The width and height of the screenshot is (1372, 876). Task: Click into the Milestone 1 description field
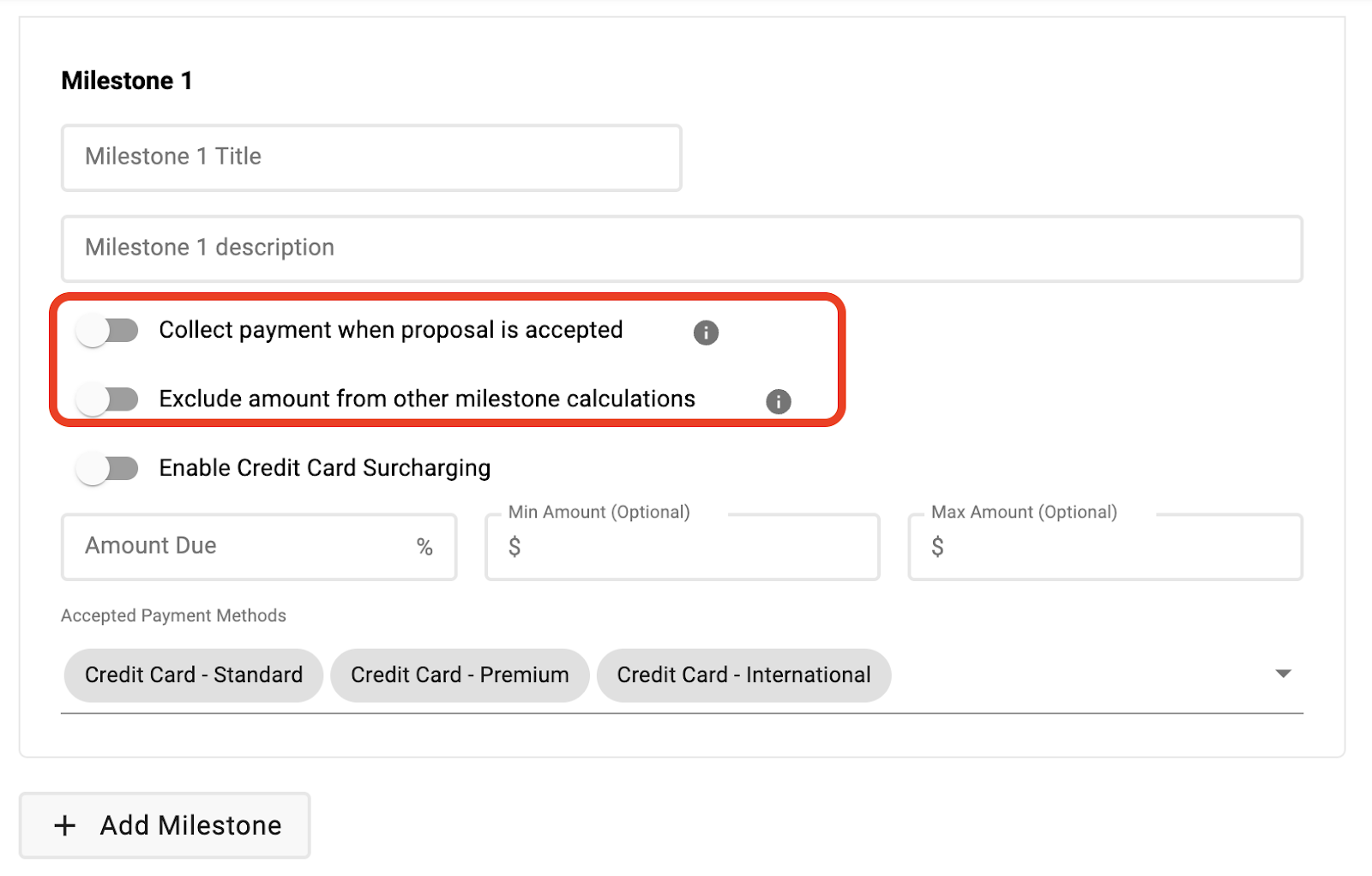[682, 249]
